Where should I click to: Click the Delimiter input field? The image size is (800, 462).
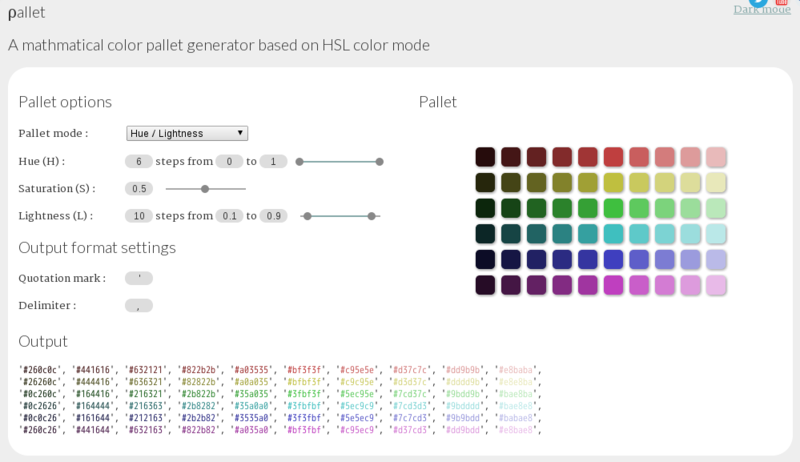pos(139,305)
